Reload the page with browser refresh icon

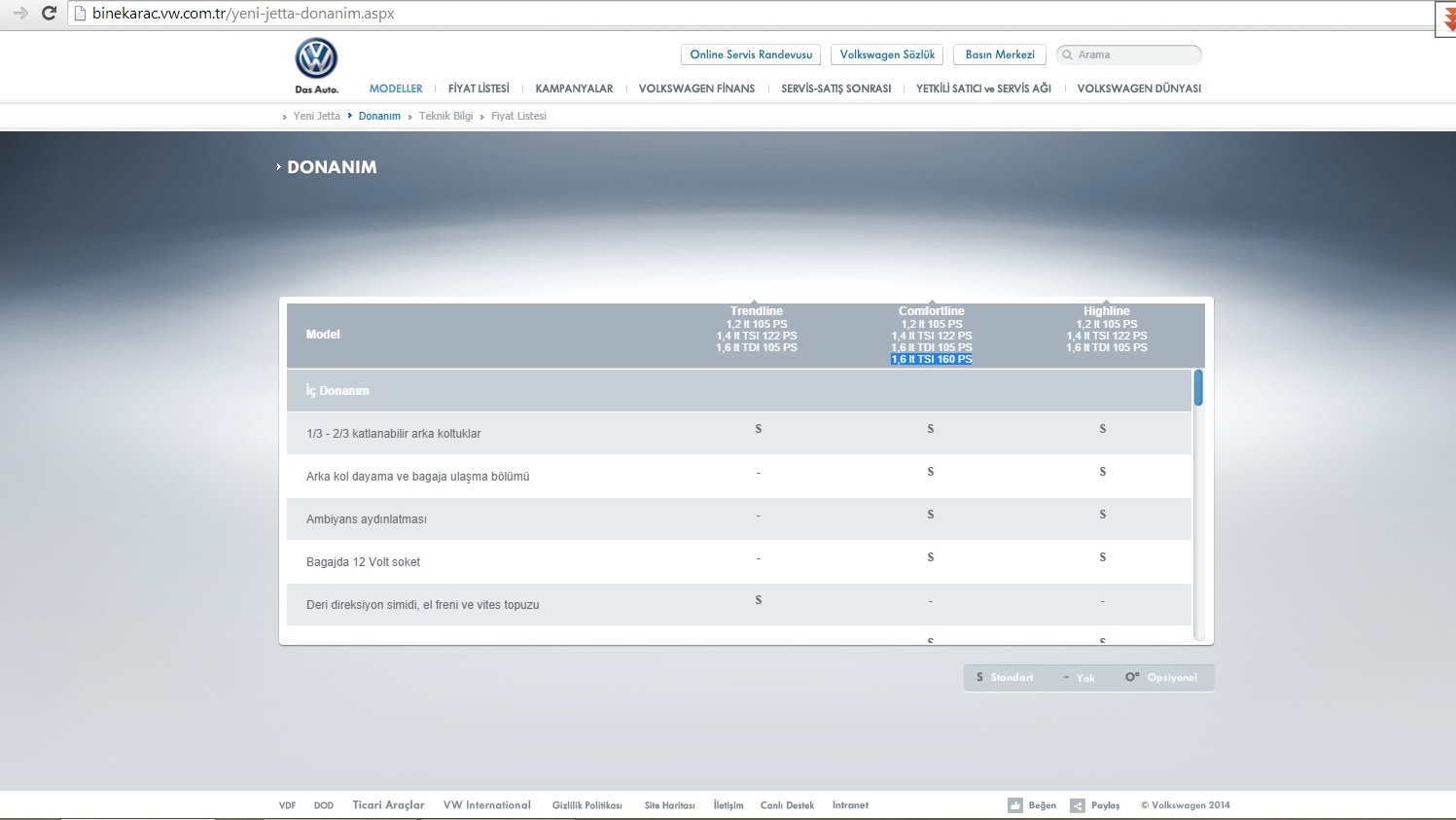pyautogui.click(x=49, y=14)
